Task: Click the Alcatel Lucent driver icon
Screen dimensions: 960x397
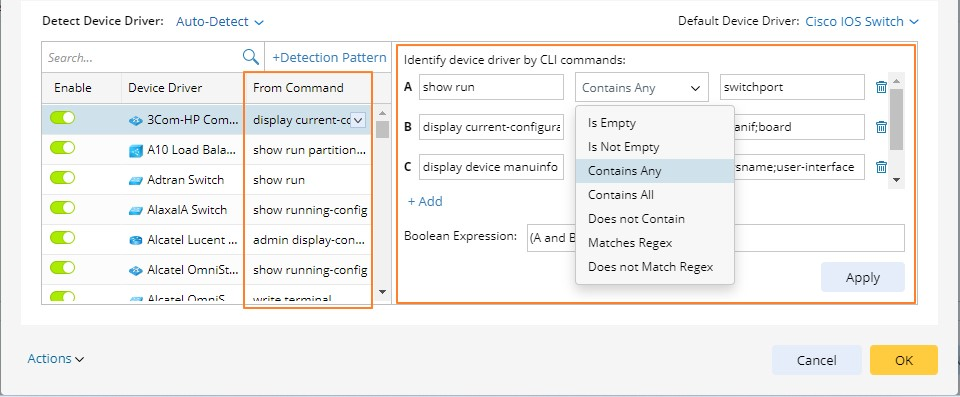Action: pos(135,240)
